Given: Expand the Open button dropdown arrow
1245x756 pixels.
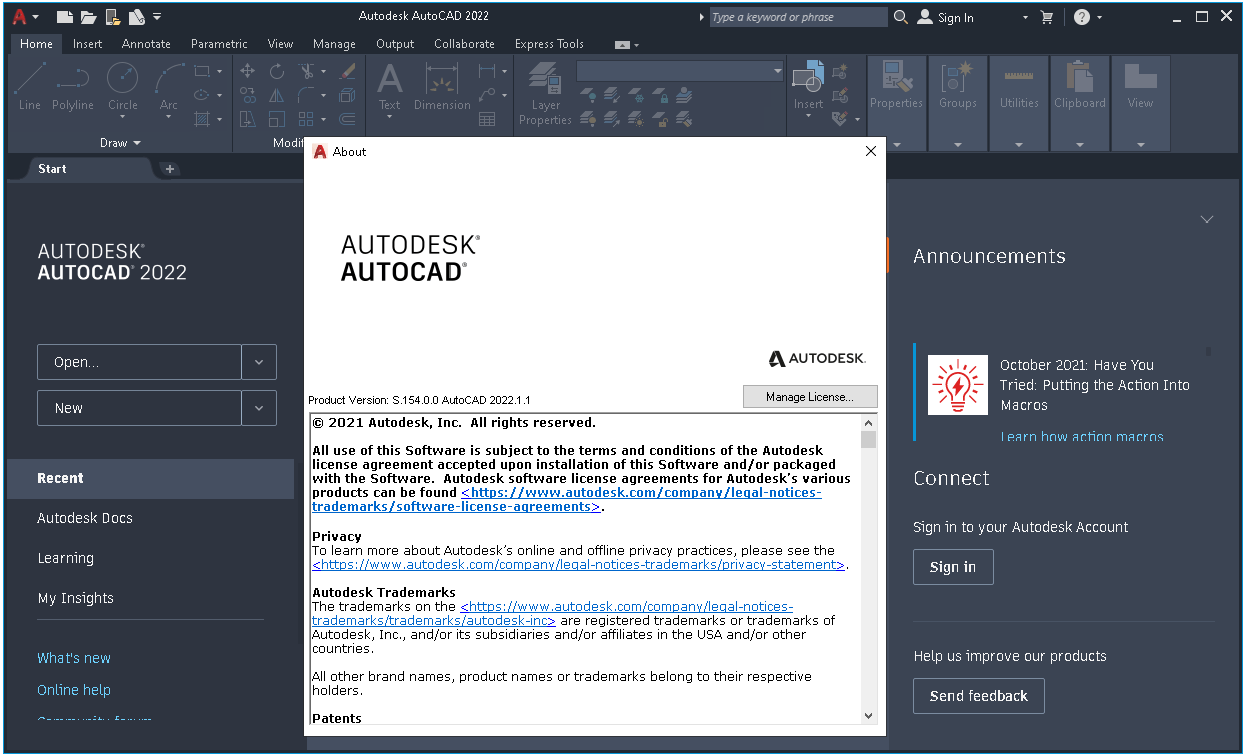Looking at the screenshot, I should click(259, 362).
